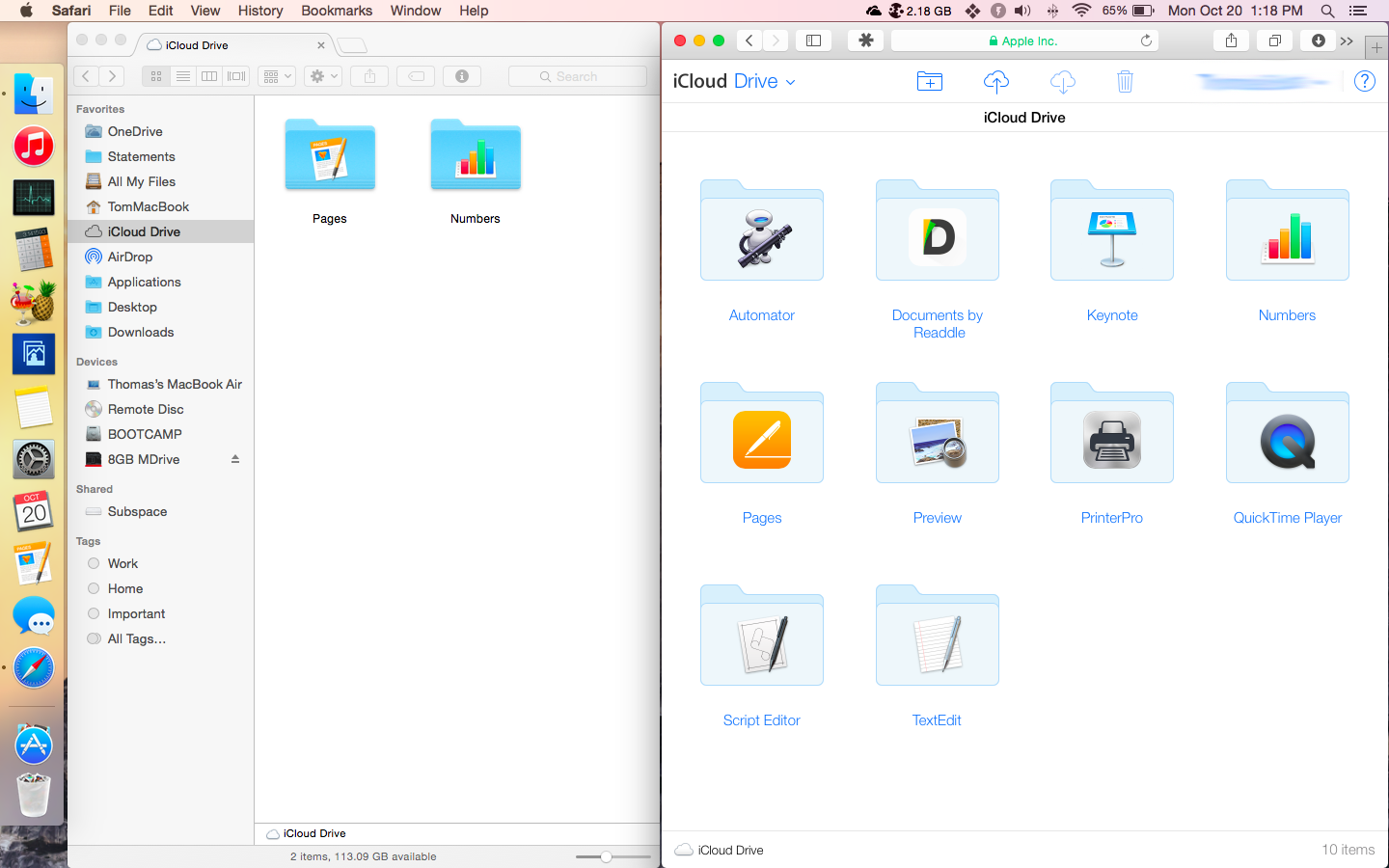
Task: Select Work tag in Finder sidebar
Action: click(x=123, y=563)
